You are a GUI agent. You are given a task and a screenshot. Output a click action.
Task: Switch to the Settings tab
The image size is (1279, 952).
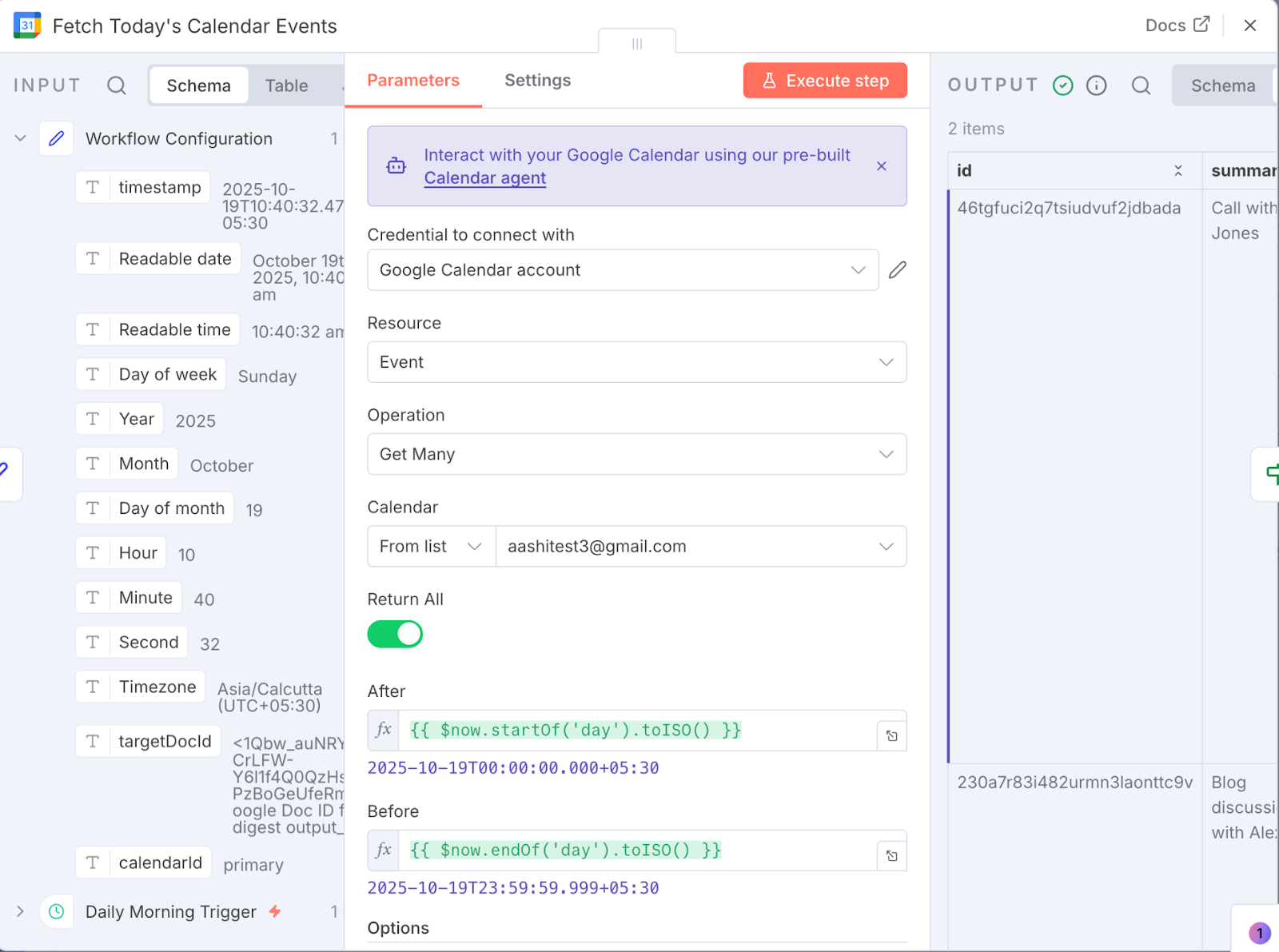click(537, 80)
